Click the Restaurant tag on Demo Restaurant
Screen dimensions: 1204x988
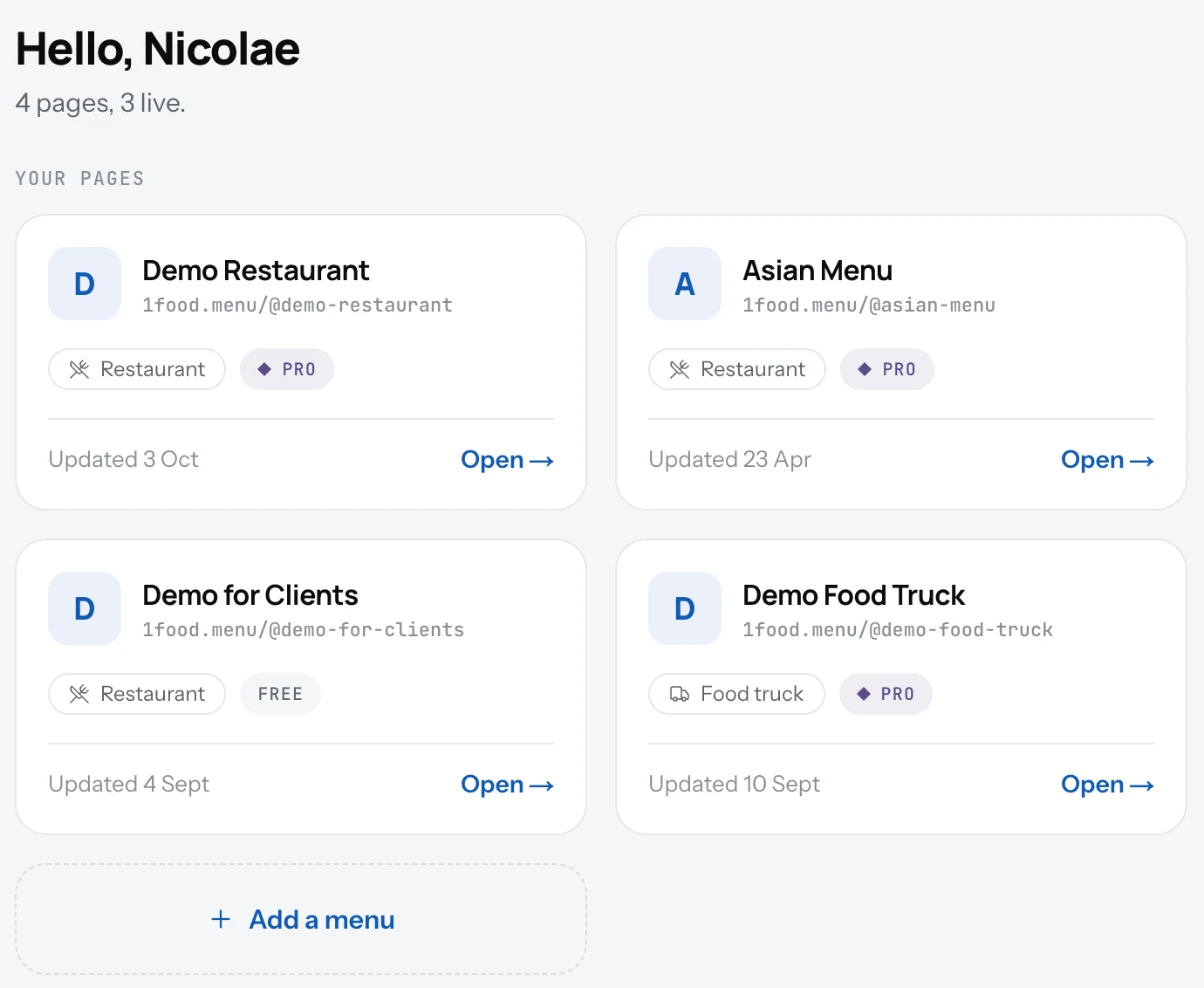pyautogui.click(x=137, y=369)
